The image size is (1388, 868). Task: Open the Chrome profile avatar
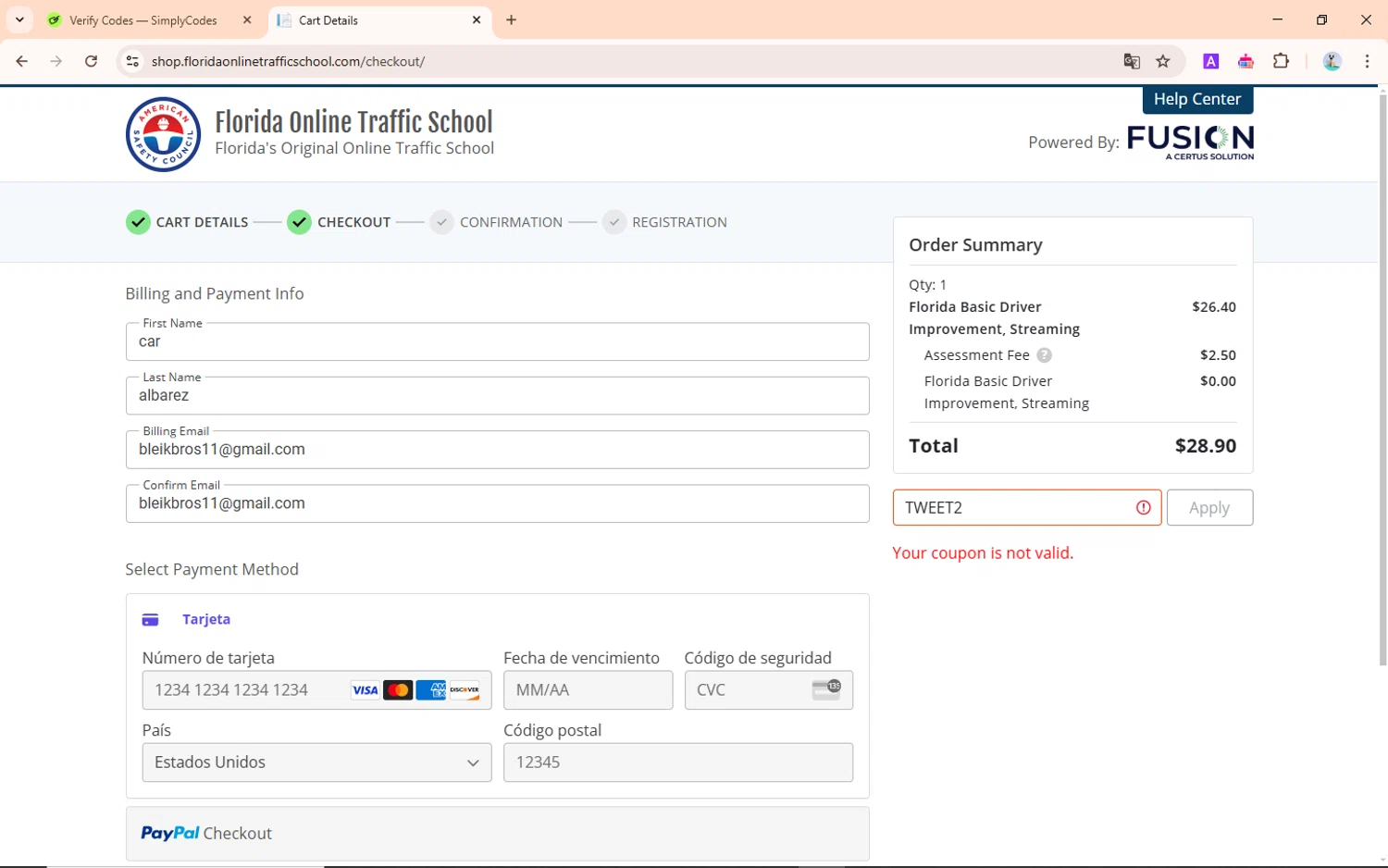[x=1332, y=61]
